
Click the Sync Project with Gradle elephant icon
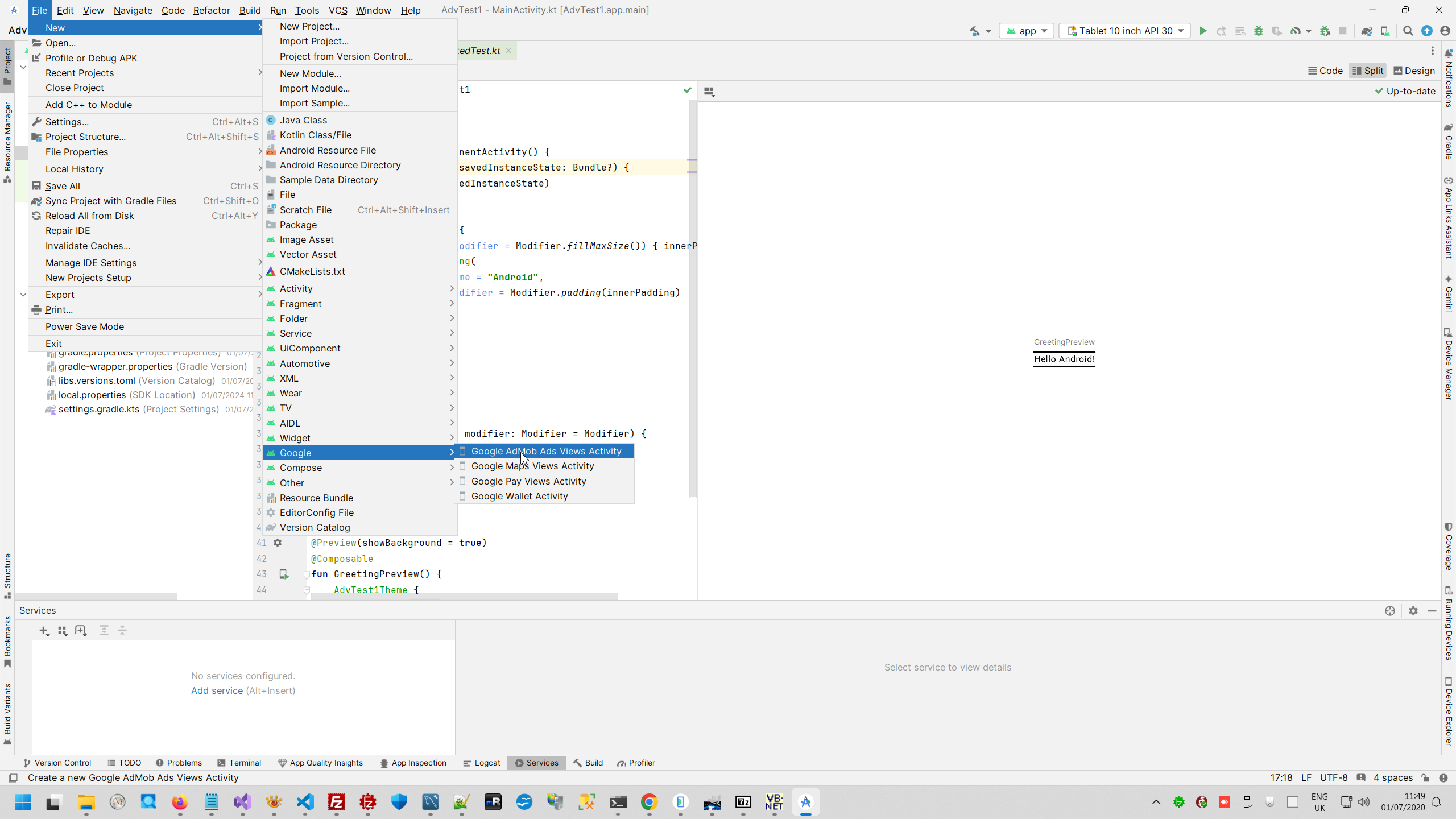click(x=1367, y=31)
